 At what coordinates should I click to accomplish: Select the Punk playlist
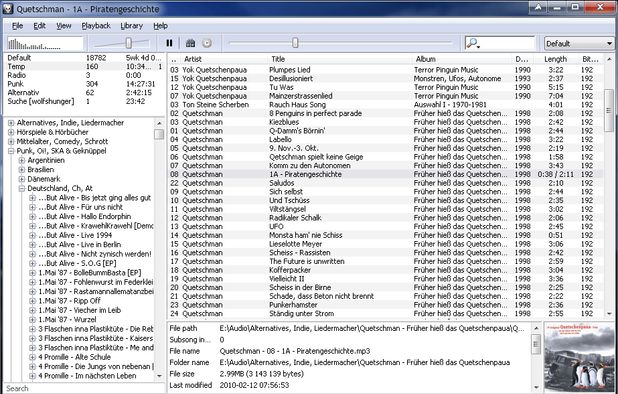pos(84,84)
